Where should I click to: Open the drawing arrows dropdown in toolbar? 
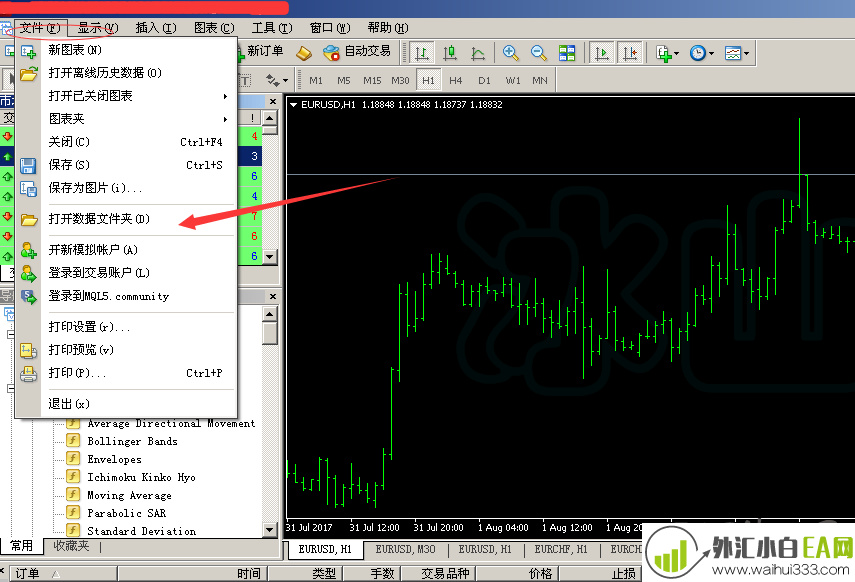click(276, 81)
